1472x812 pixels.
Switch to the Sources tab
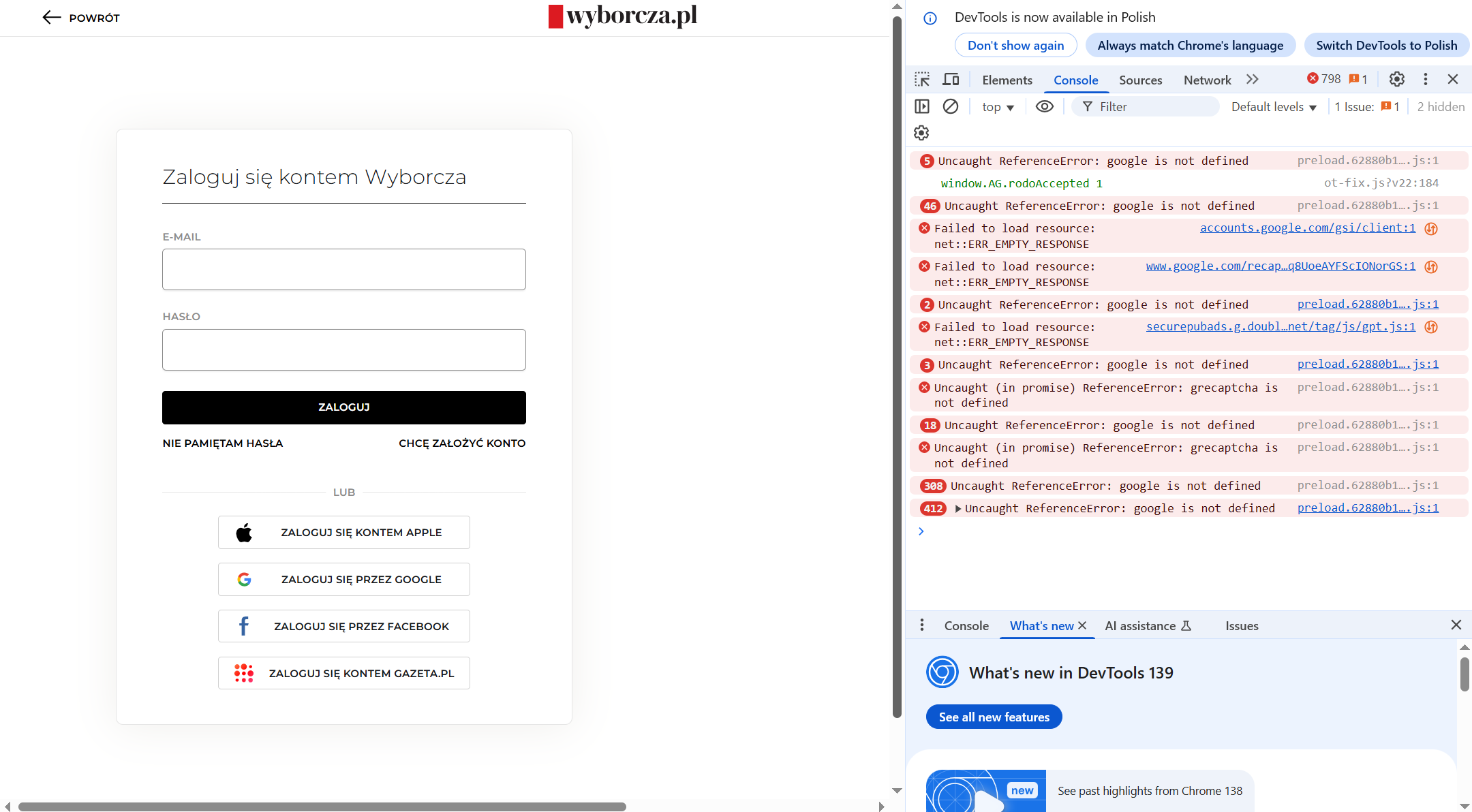point(1141,80)
